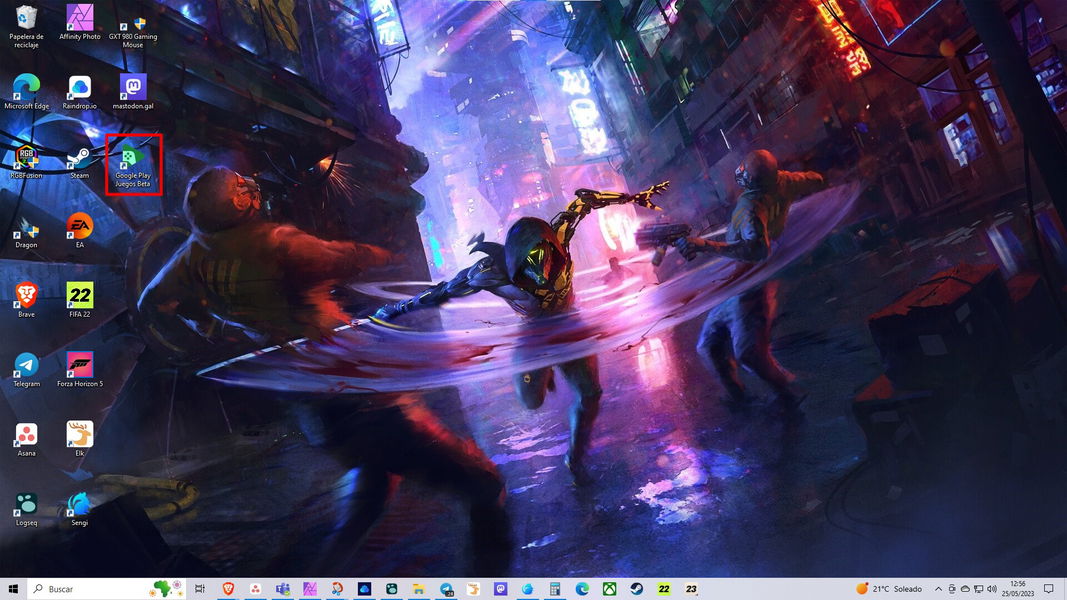Launch Mastodon from the taskbar
Image resolution: width=1067 pixels, height=600 pixels.
pos(500,589)
